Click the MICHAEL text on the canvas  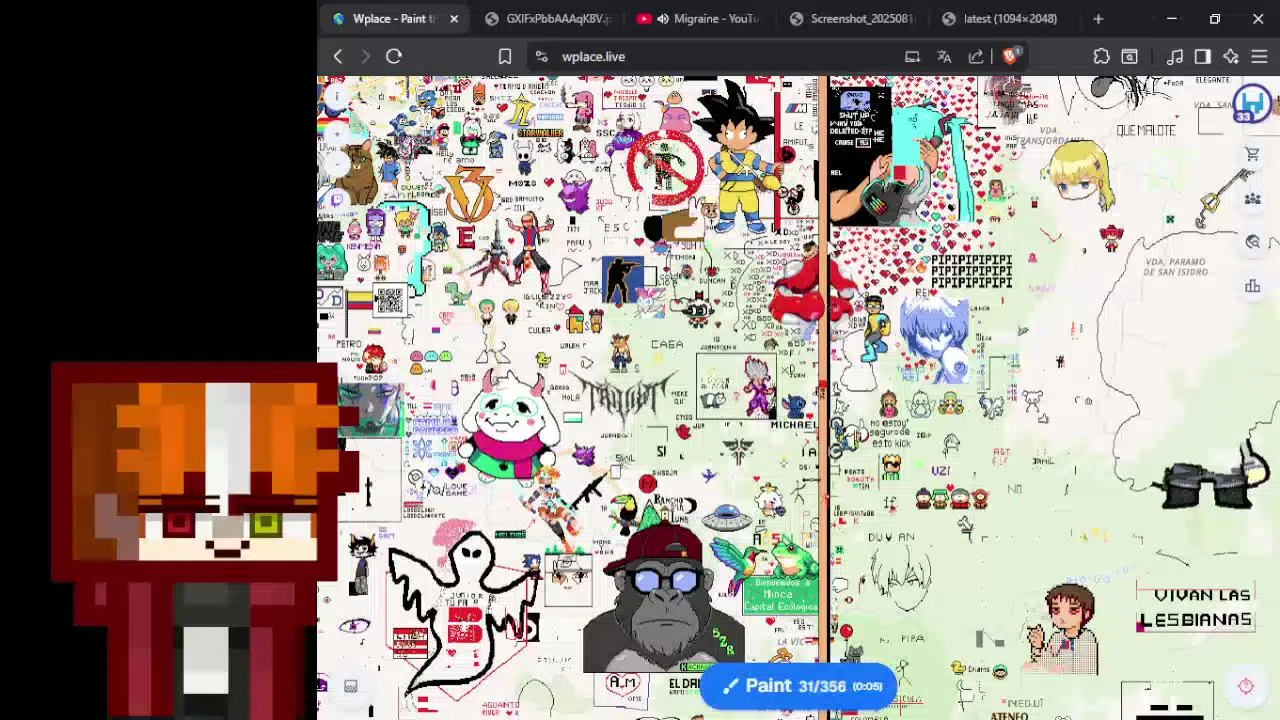click(x=794, y=425)
